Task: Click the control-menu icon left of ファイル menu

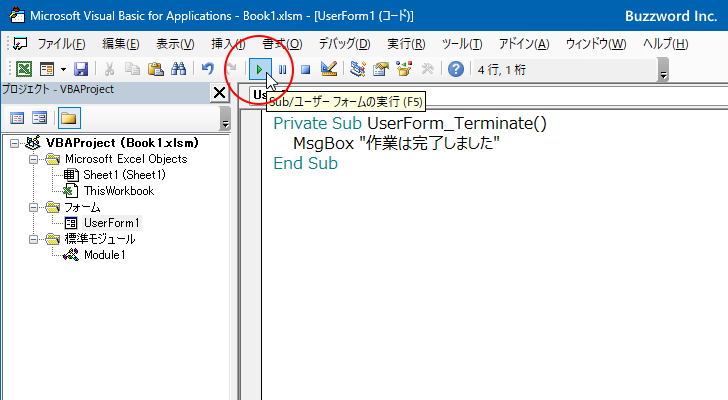Action: 20,44
